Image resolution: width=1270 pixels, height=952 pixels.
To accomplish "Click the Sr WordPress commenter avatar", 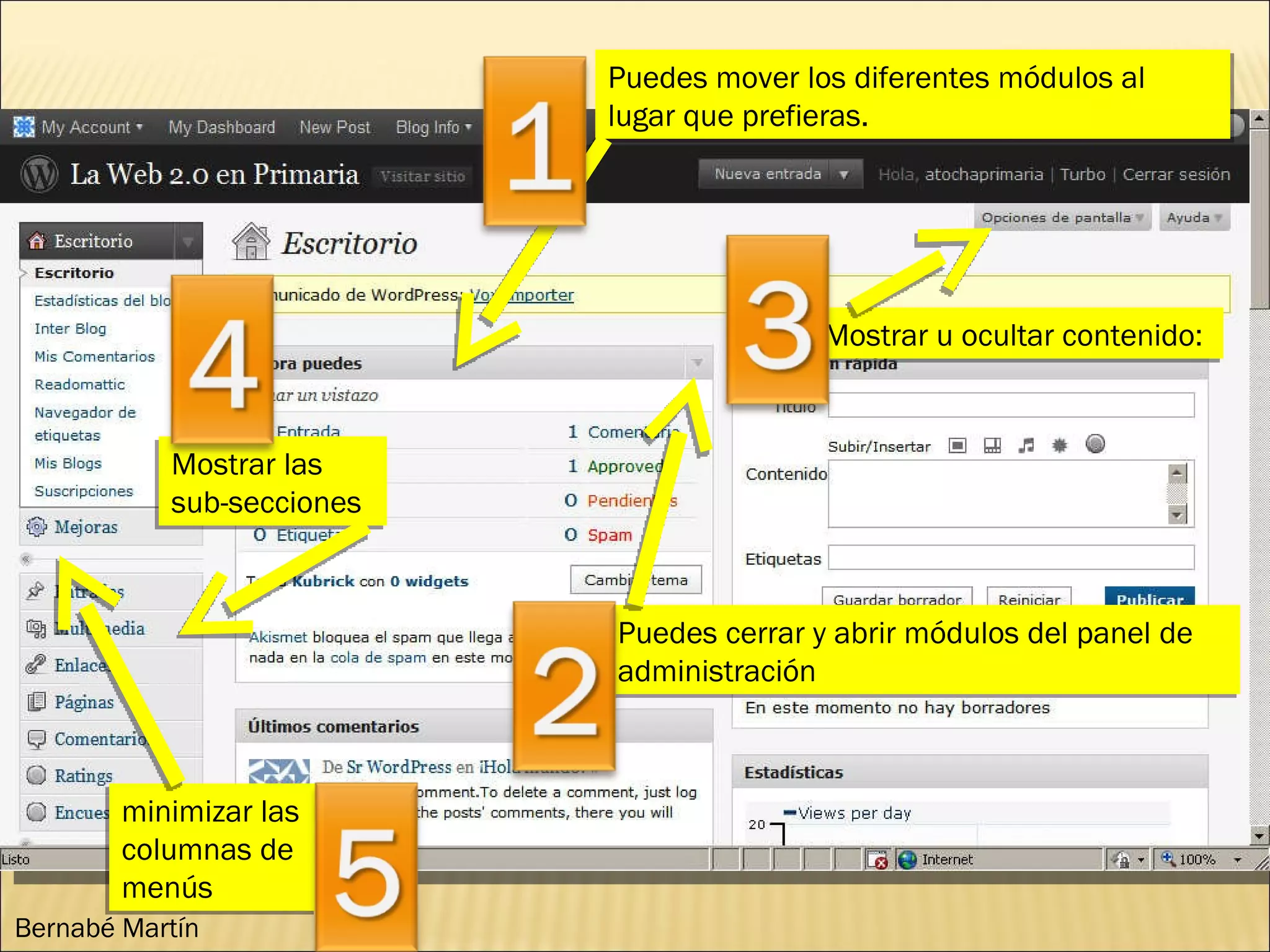I will tap(279, 772).
